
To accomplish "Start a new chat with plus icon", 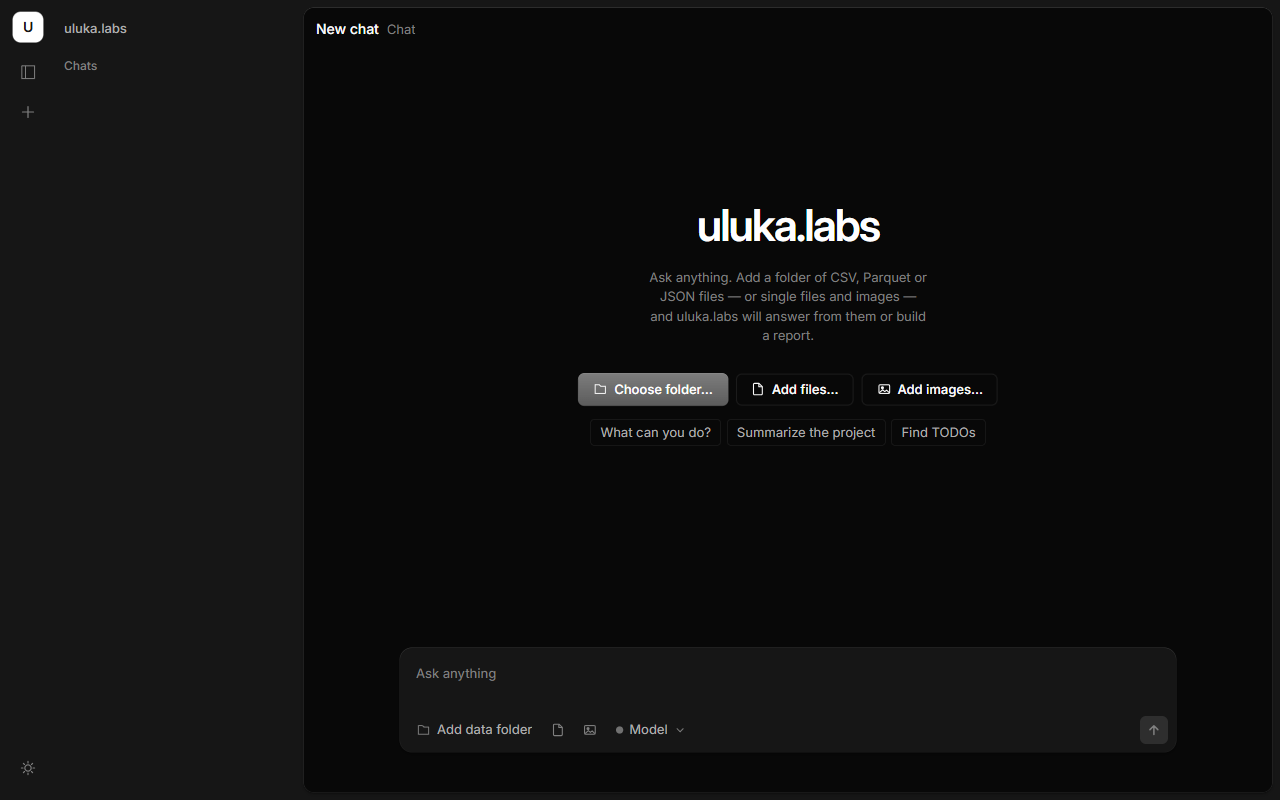I will tap(28, 112).
